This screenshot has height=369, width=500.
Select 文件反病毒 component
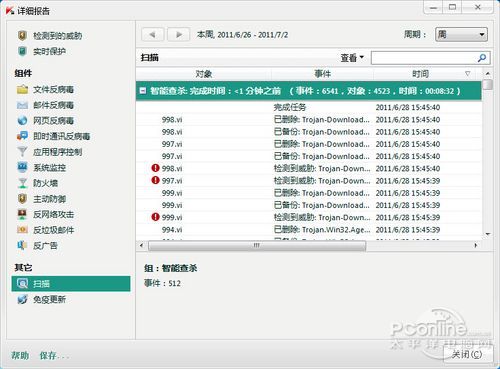pos(53,89)
